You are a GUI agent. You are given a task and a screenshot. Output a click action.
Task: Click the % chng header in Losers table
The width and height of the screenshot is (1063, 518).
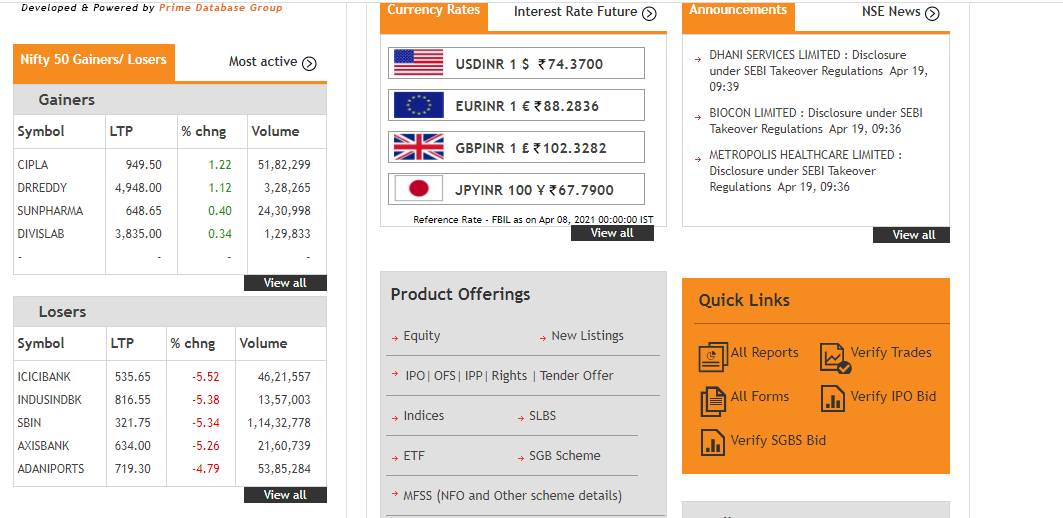point(193,344)
